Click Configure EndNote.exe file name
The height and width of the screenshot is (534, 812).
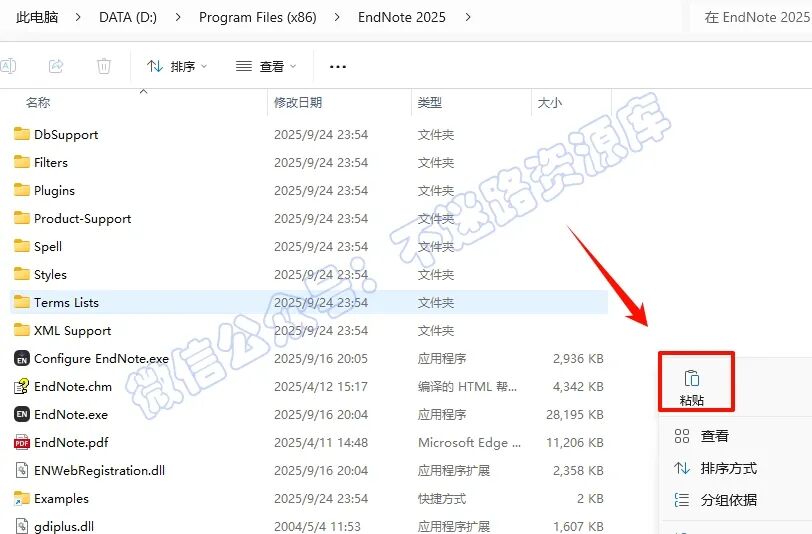pyautogui.click(x=102, y=358)
